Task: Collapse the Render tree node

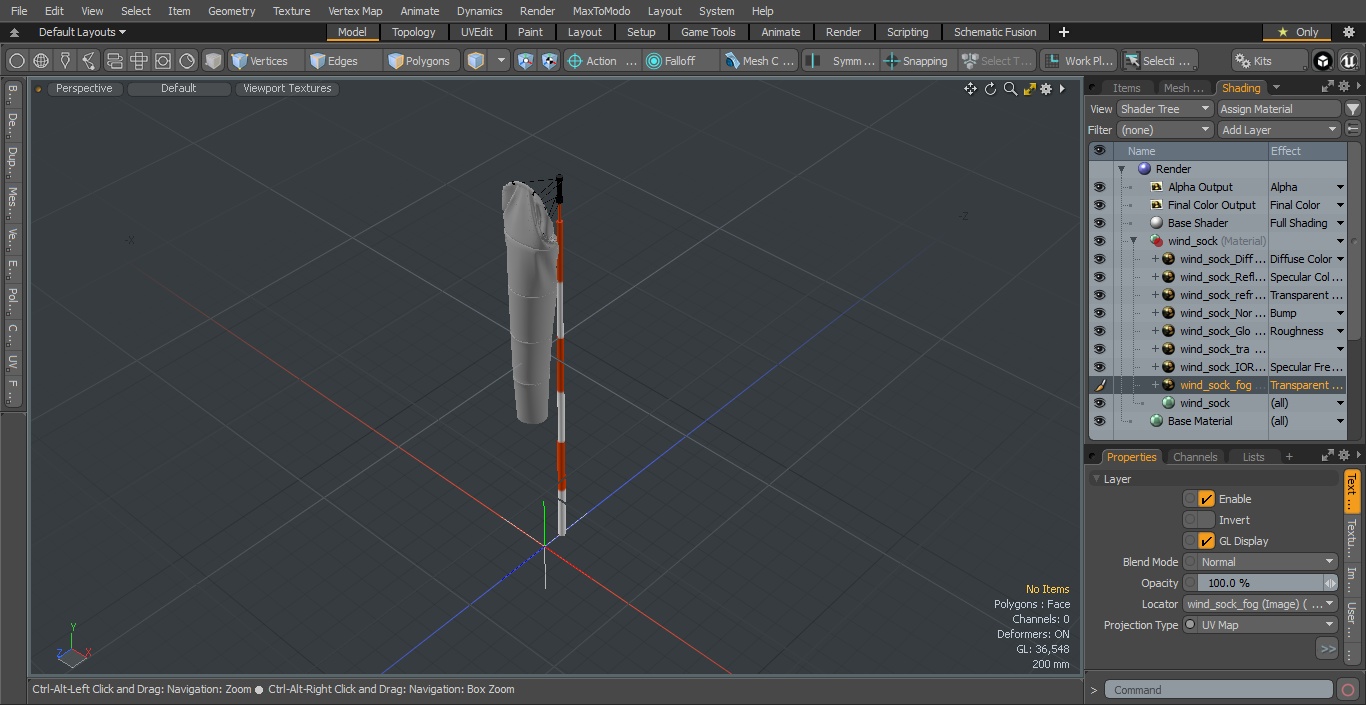Action: (x=1121, y=169)
